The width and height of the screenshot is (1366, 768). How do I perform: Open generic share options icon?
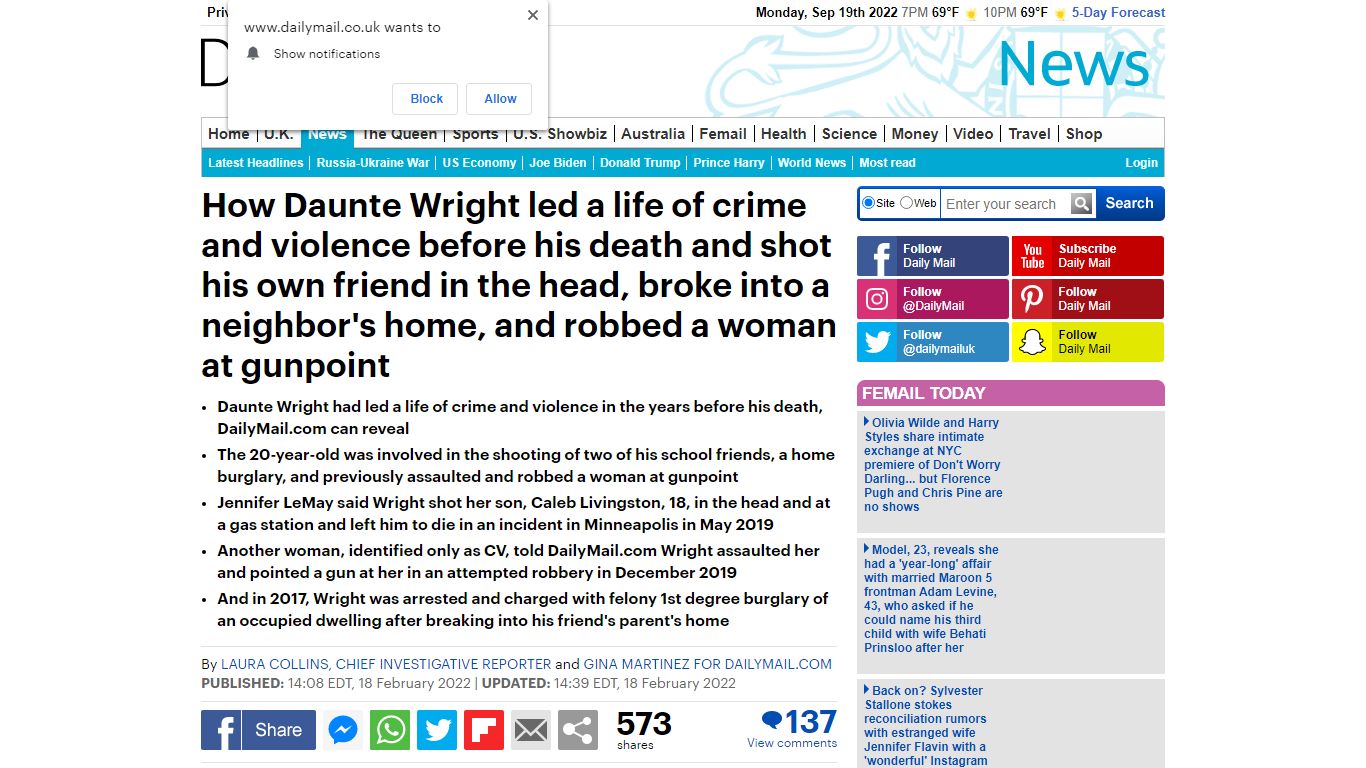click(578, 730)
